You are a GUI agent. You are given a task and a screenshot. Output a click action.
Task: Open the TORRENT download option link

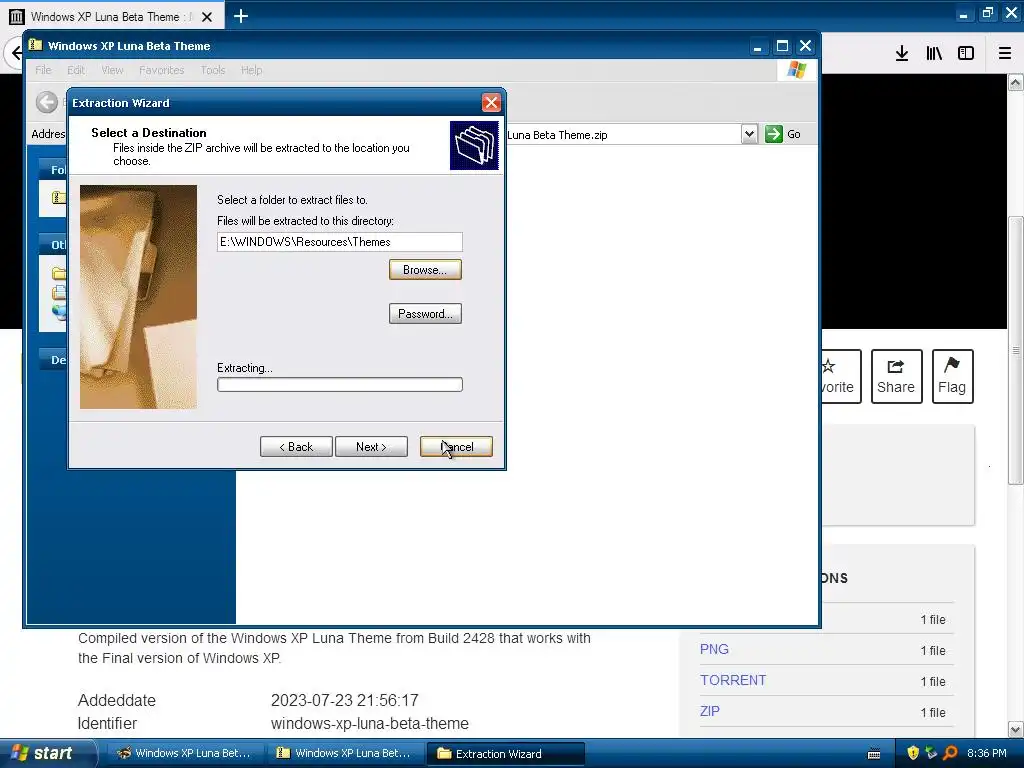[733, 680]
